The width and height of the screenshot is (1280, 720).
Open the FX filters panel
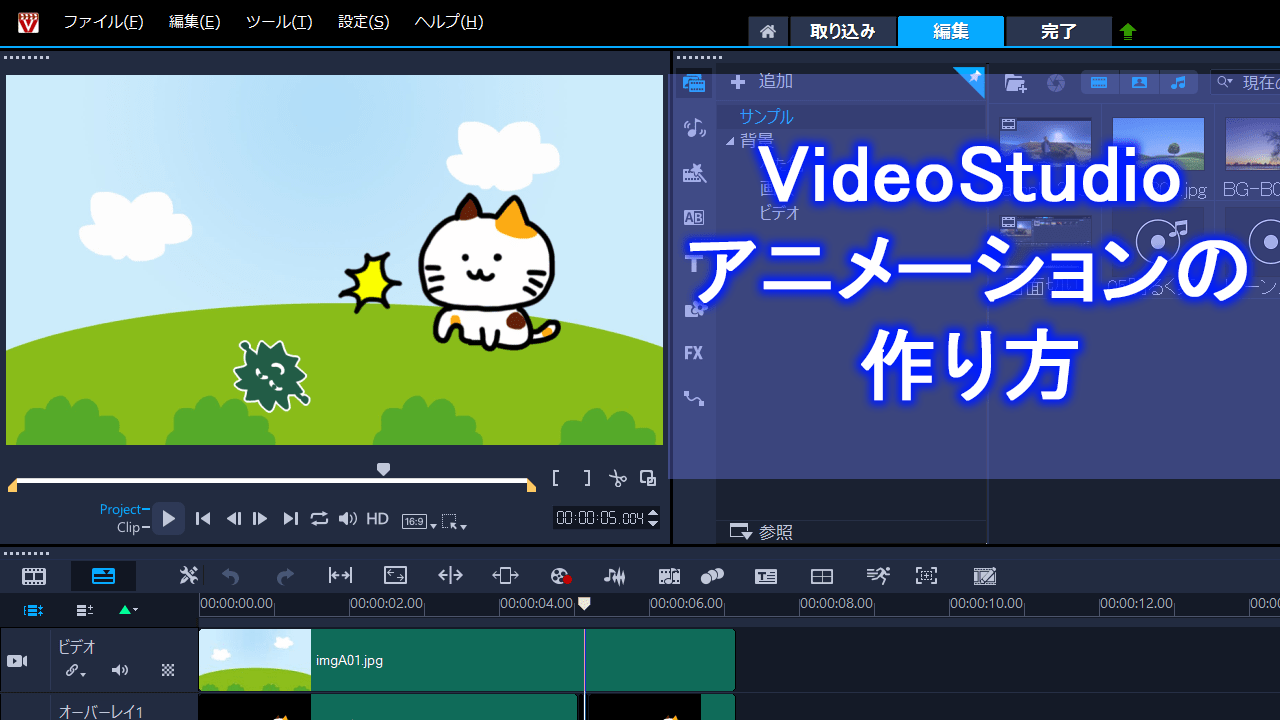694,353
